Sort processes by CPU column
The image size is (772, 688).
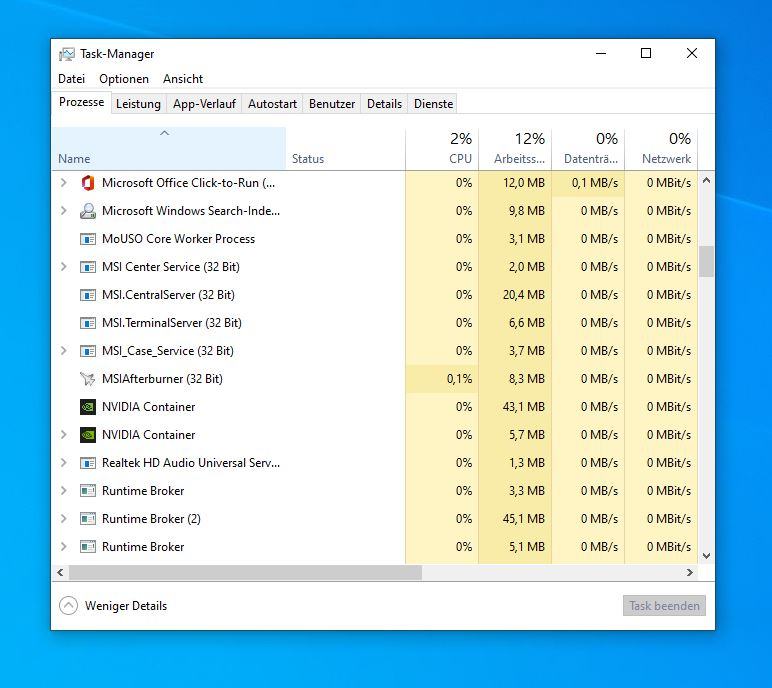pyautogui.click(x=442, y=149)
